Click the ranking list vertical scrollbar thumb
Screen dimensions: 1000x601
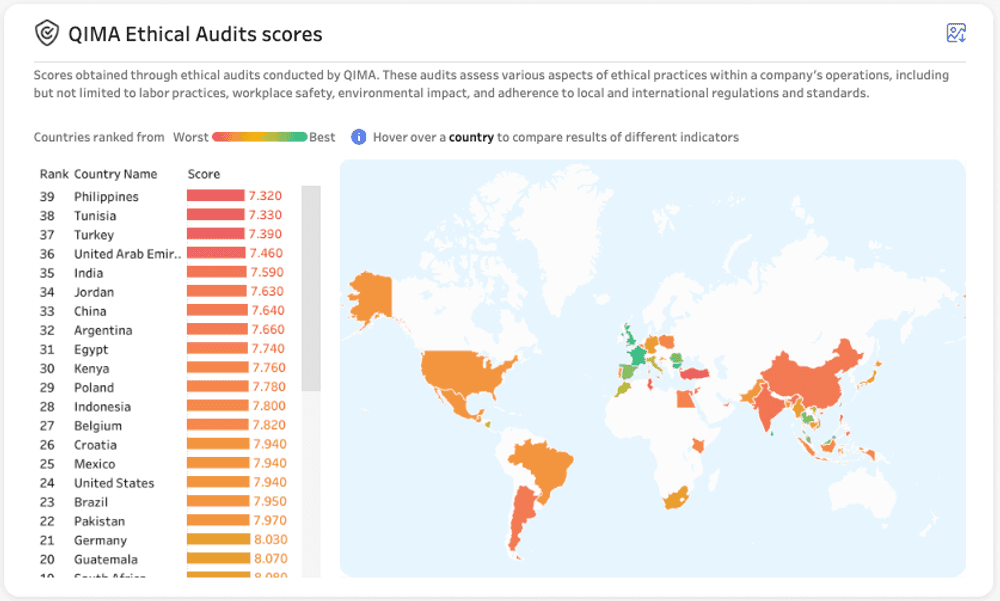click(311, 288)
